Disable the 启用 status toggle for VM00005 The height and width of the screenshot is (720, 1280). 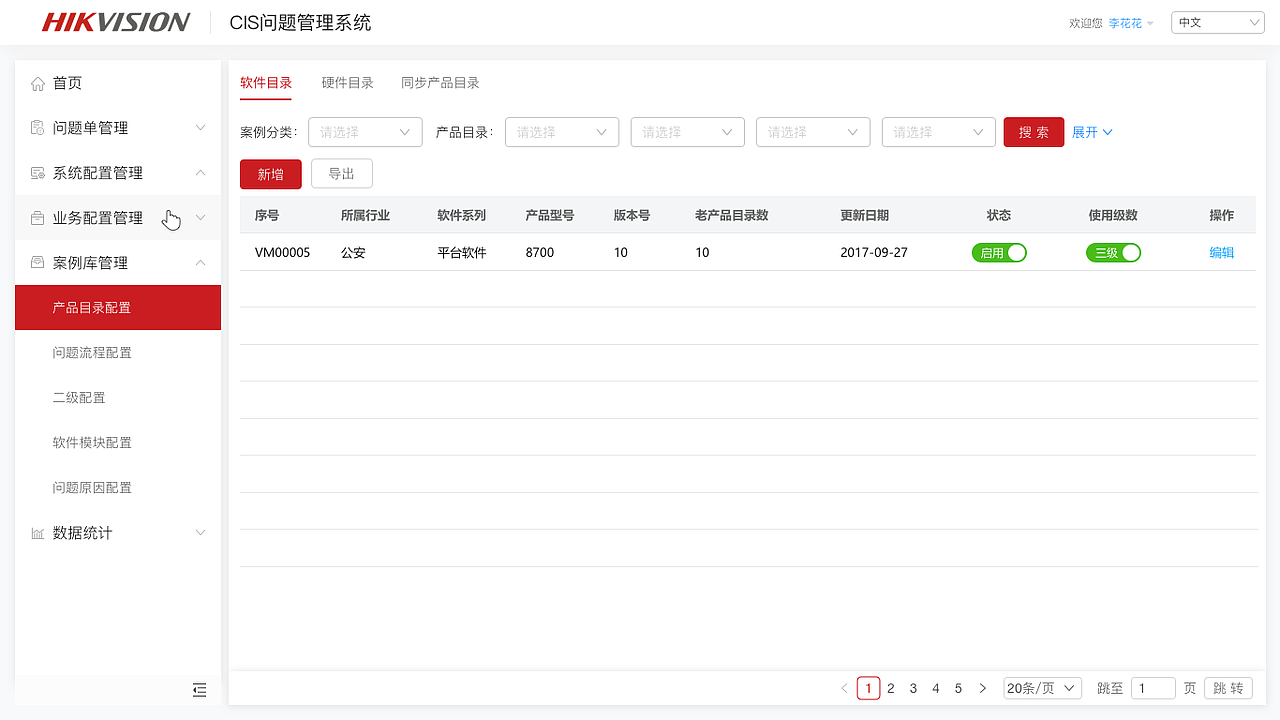[999, 252]
